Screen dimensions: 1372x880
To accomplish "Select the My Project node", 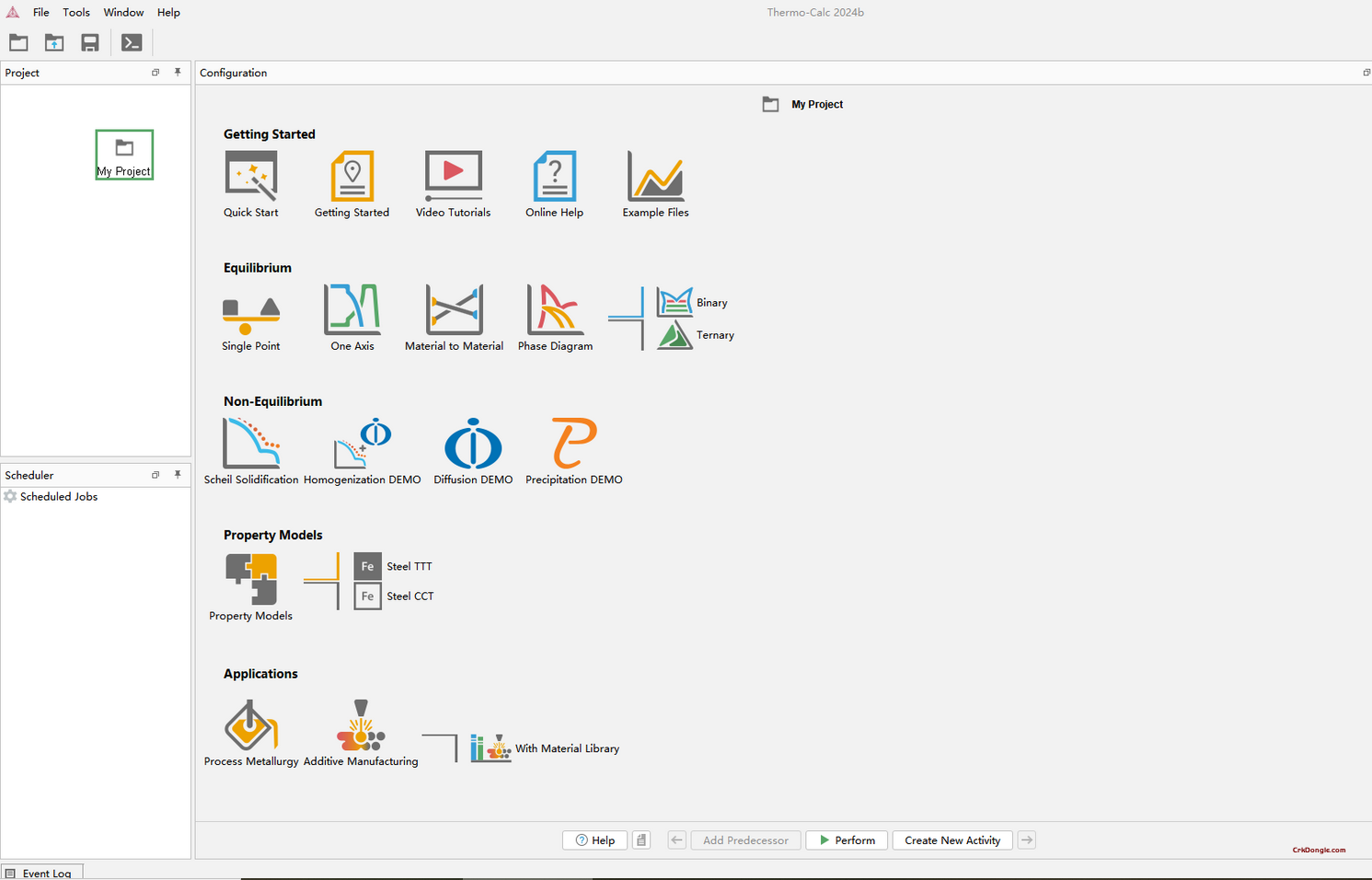I will 123,154.
